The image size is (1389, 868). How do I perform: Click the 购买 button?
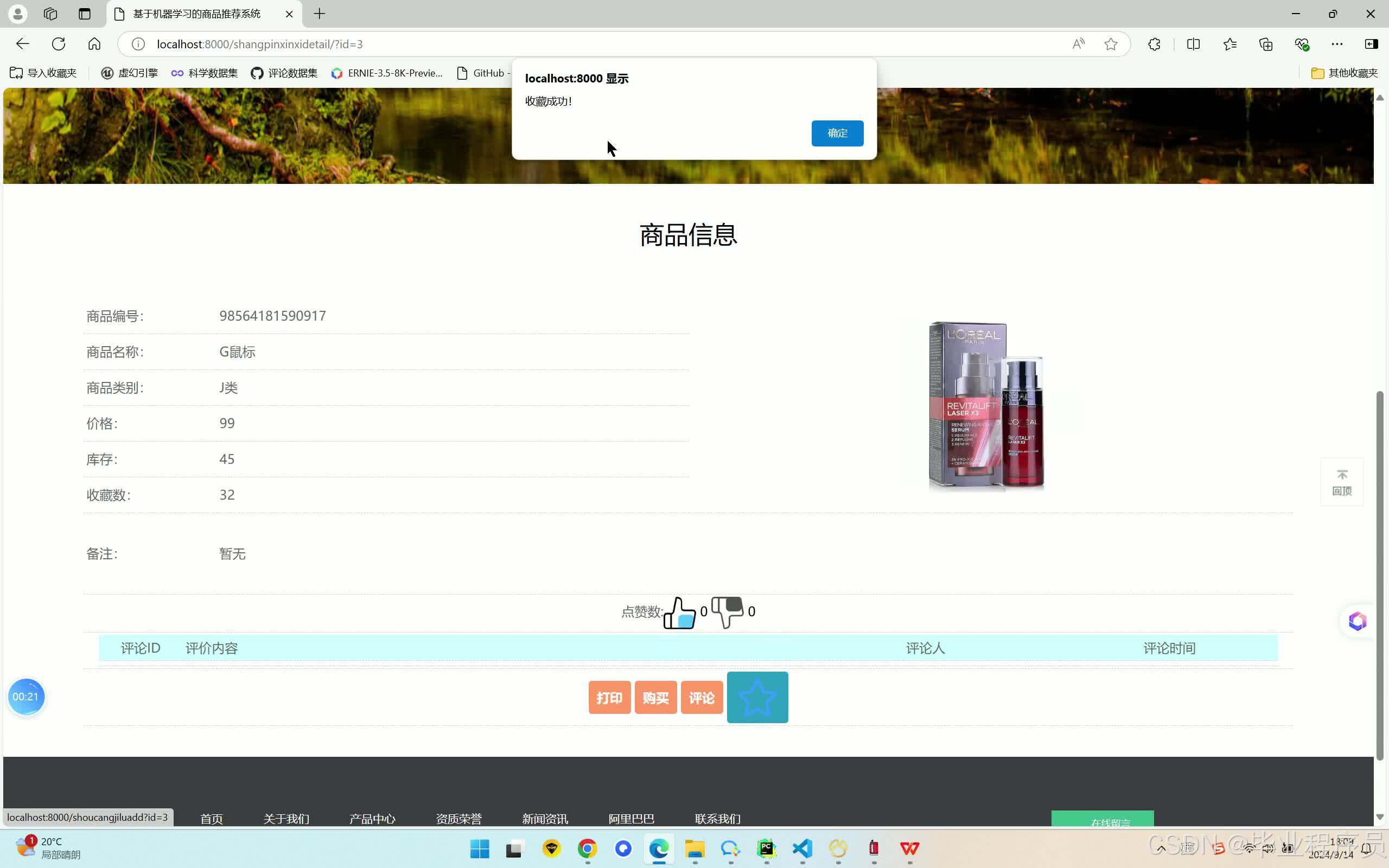coord(655,698)
